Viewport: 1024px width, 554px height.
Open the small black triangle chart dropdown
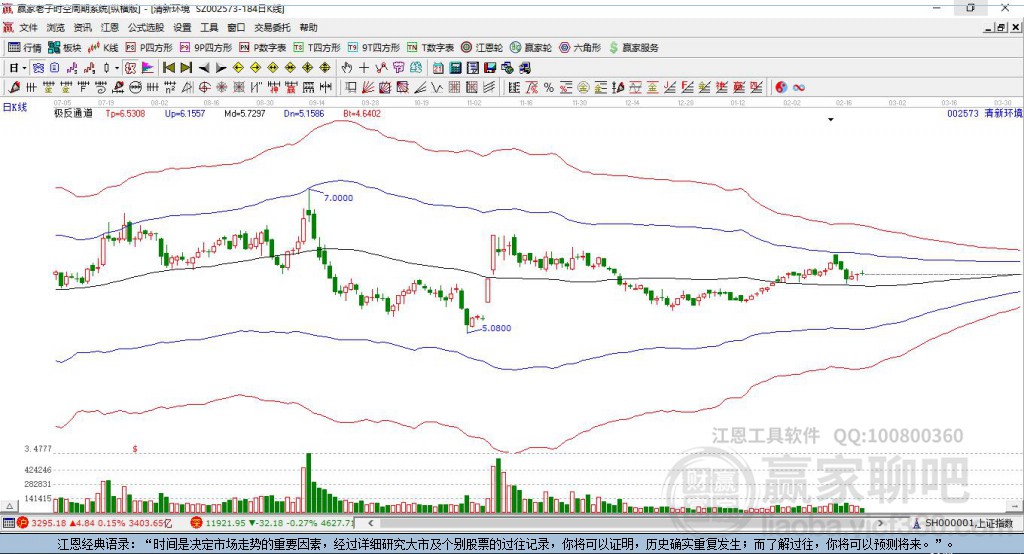(830, 120)
